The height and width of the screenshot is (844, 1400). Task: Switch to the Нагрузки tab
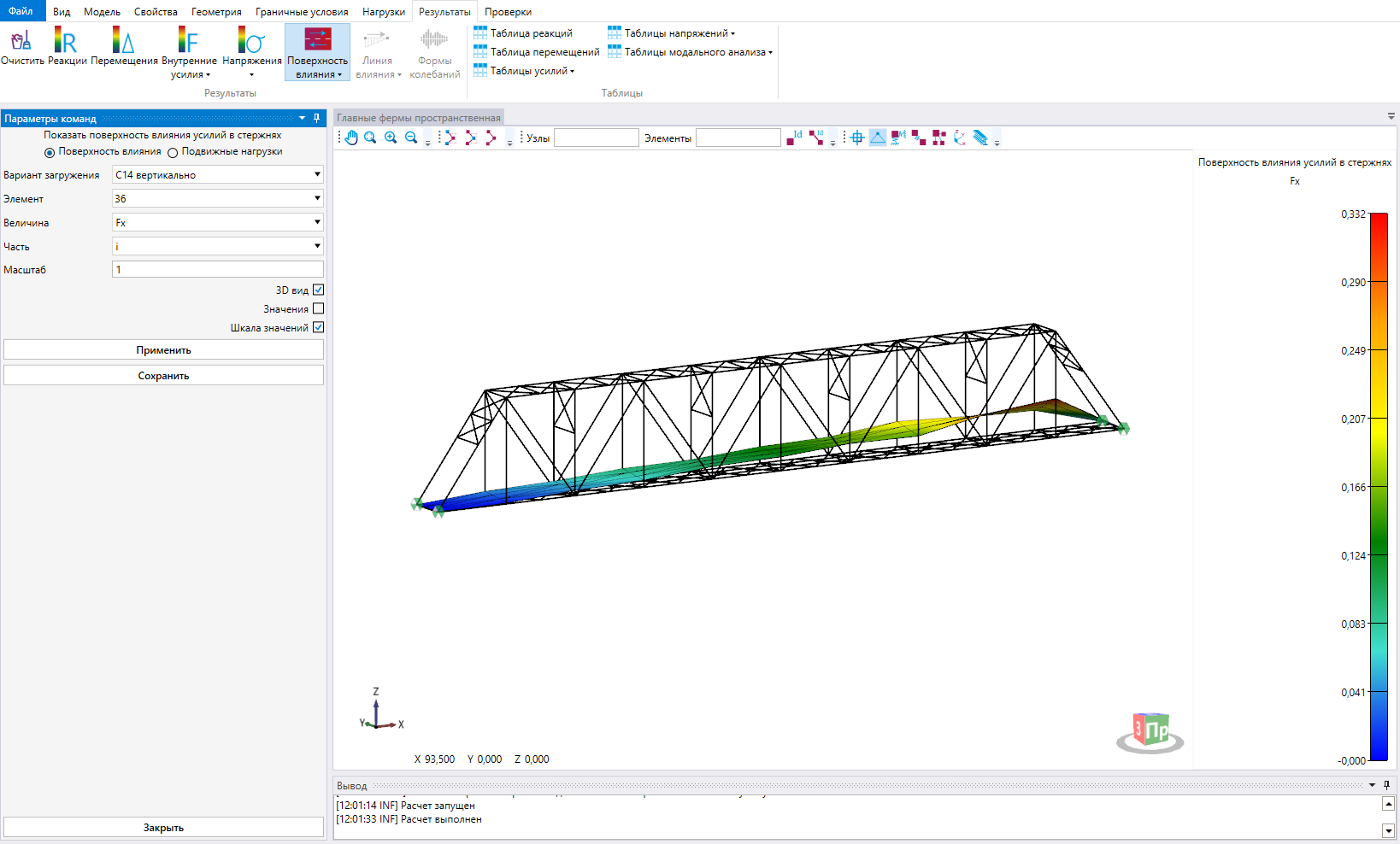(384, 12)
